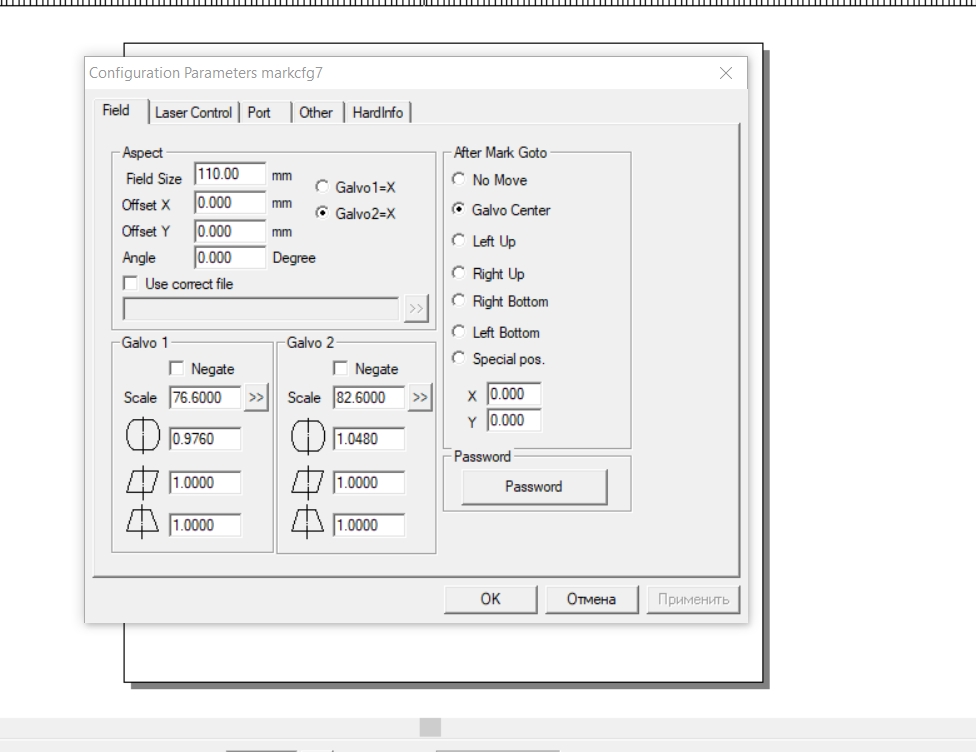Select Right Bottom after mark position
The image size is (976, 752).
(459, 301)
